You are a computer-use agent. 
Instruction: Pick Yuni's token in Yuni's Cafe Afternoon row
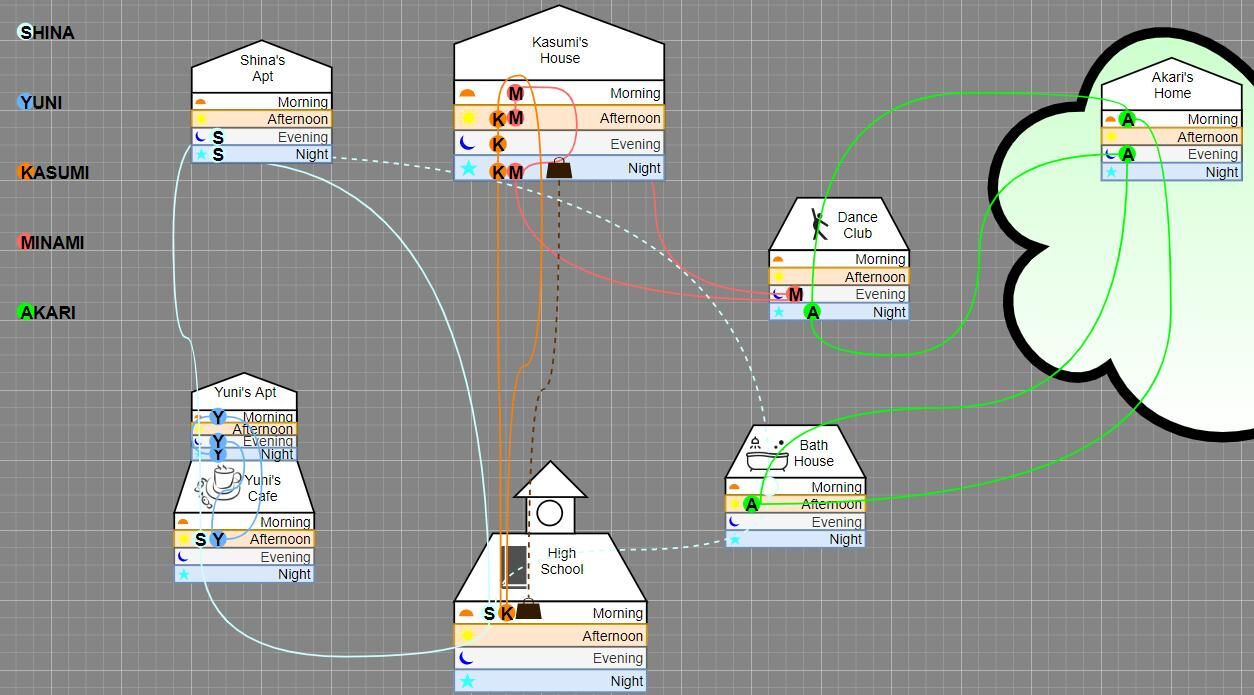coord(218,539)
